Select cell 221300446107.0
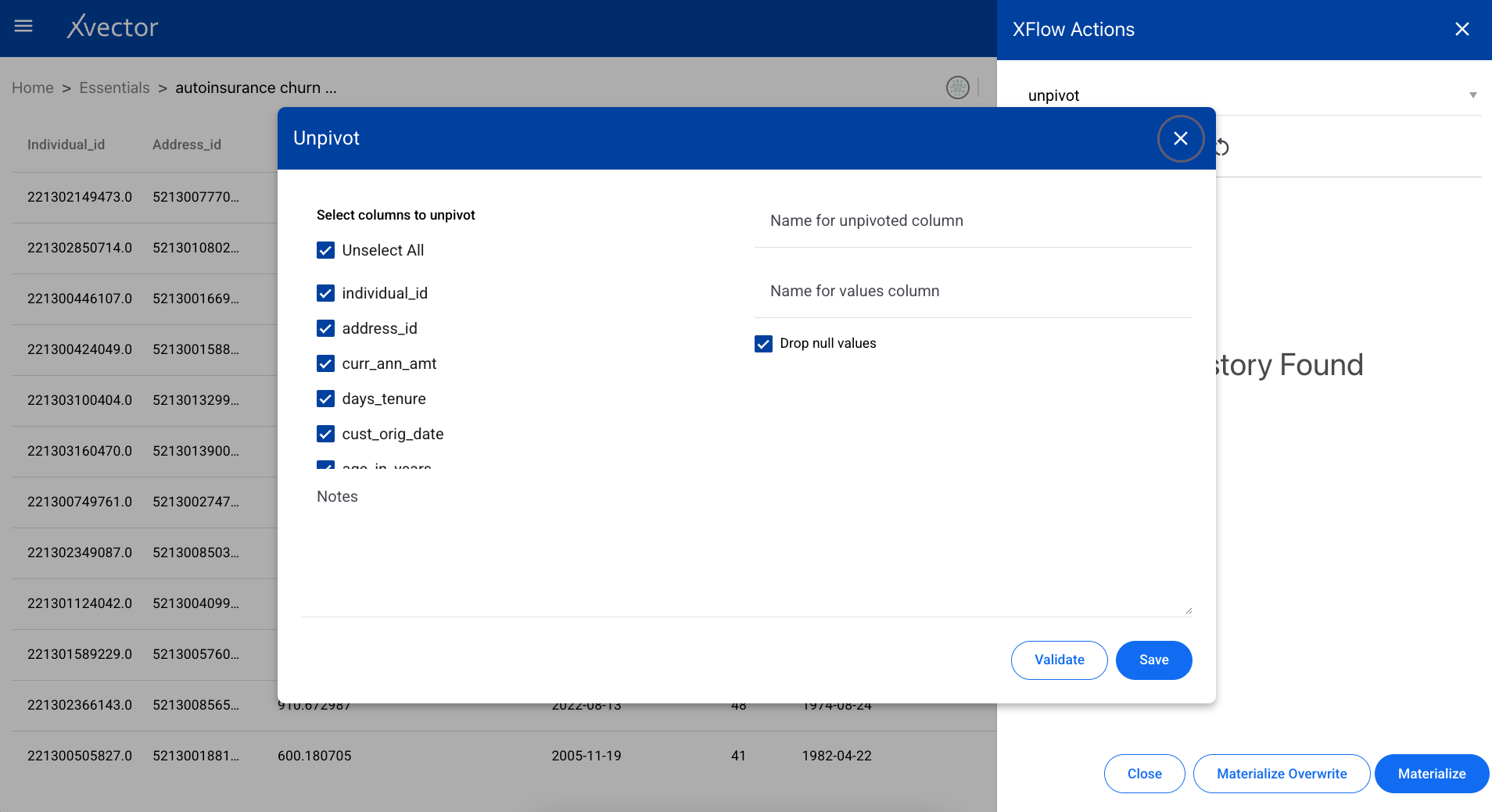 [x=80, y=299]
